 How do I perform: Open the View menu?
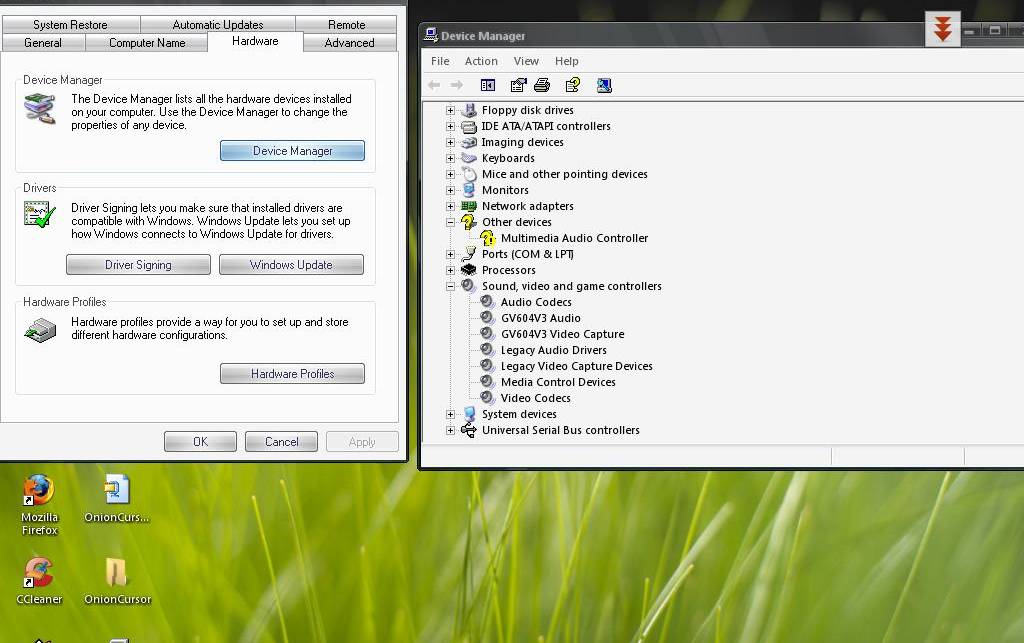pyautogui.click(x=526, y=61)
